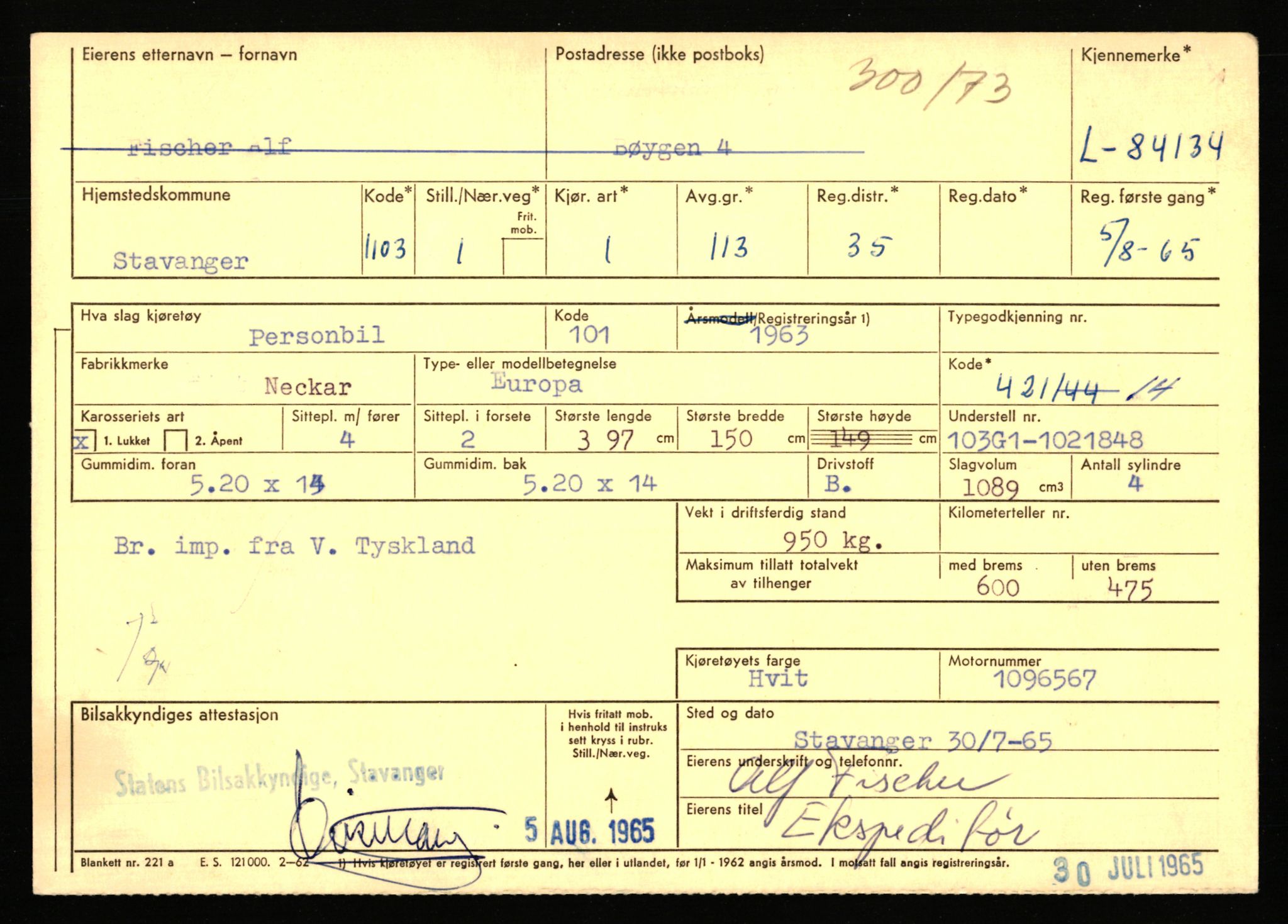Check the 'Frit. mob.' box
The image size is (1288, 924).
pos(524,257)
